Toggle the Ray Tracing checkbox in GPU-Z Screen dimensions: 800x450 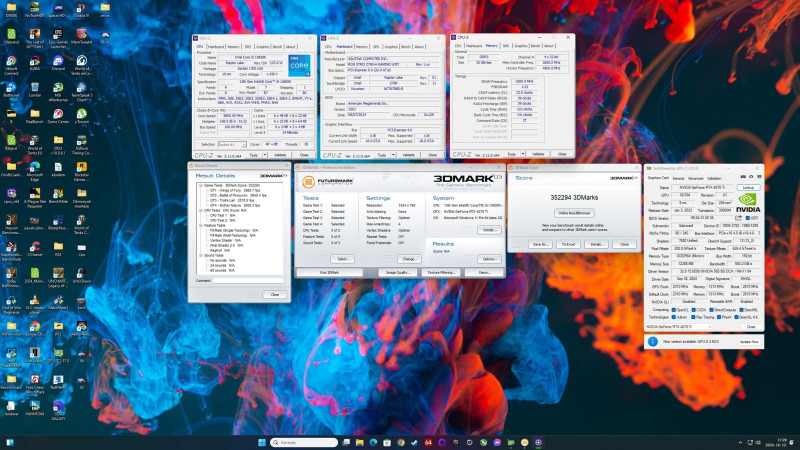[693, 317]
